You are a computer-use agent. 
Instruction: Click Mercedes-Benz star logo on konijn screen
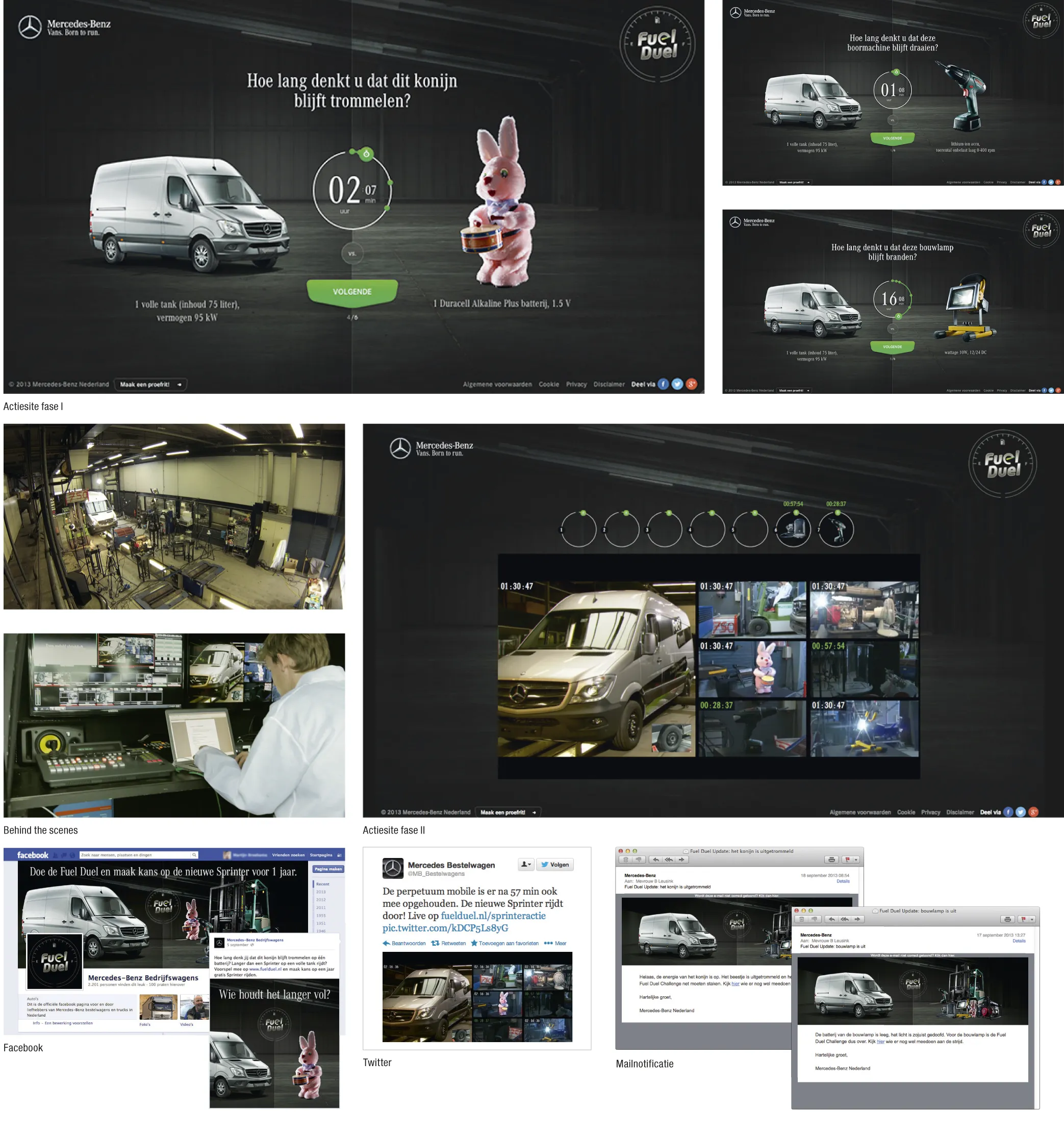coord(30,27)
